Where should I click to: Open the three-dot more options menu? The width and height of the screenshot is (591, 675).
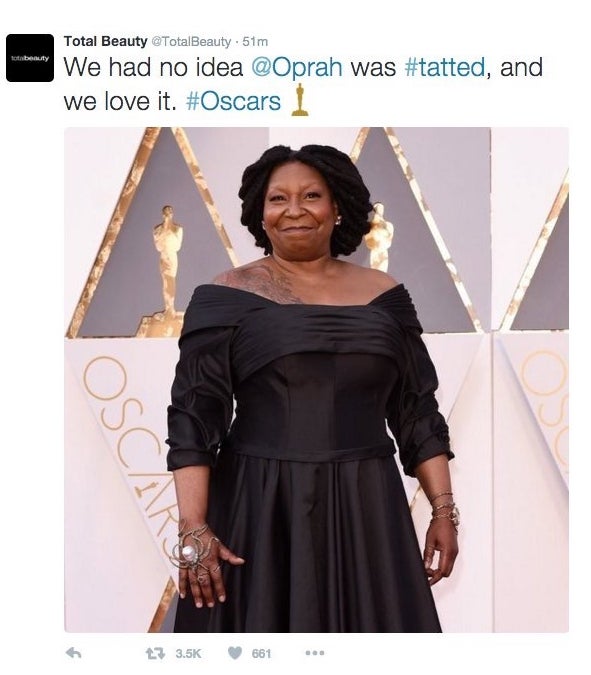pos(315,653)
